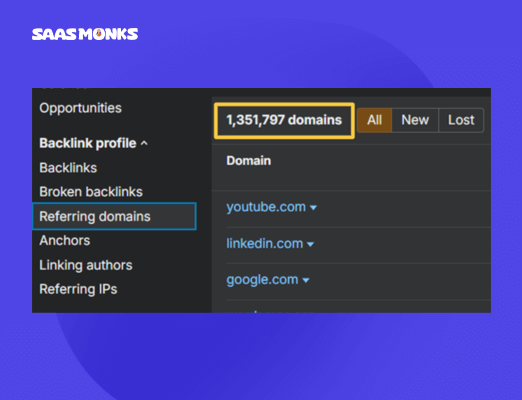Open Backlinks in the sidebar
The height and width of the screenshot is (400, 522).
[68, 168]
